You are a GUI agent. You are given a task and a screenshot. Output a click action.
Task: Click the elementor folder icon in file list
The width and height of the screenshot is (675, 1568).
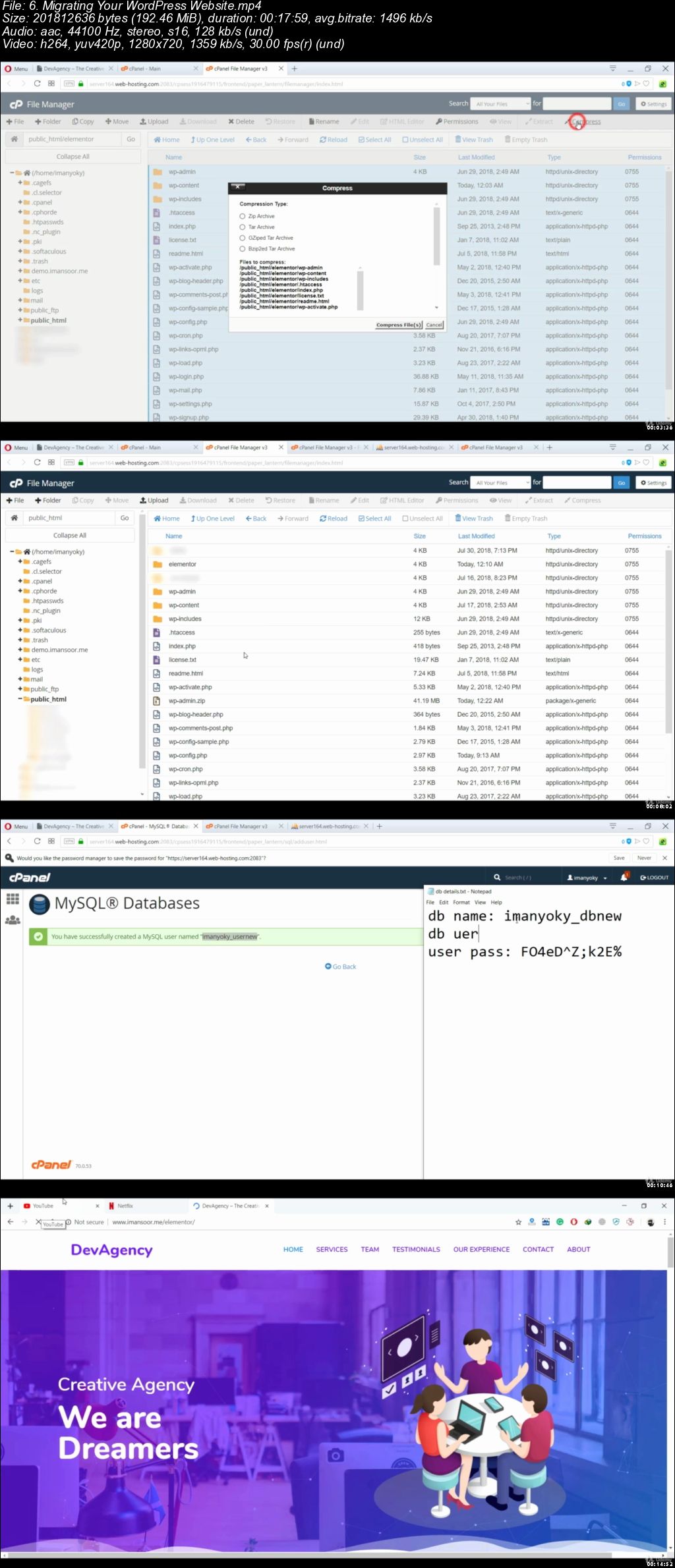[x=158, y=565]
